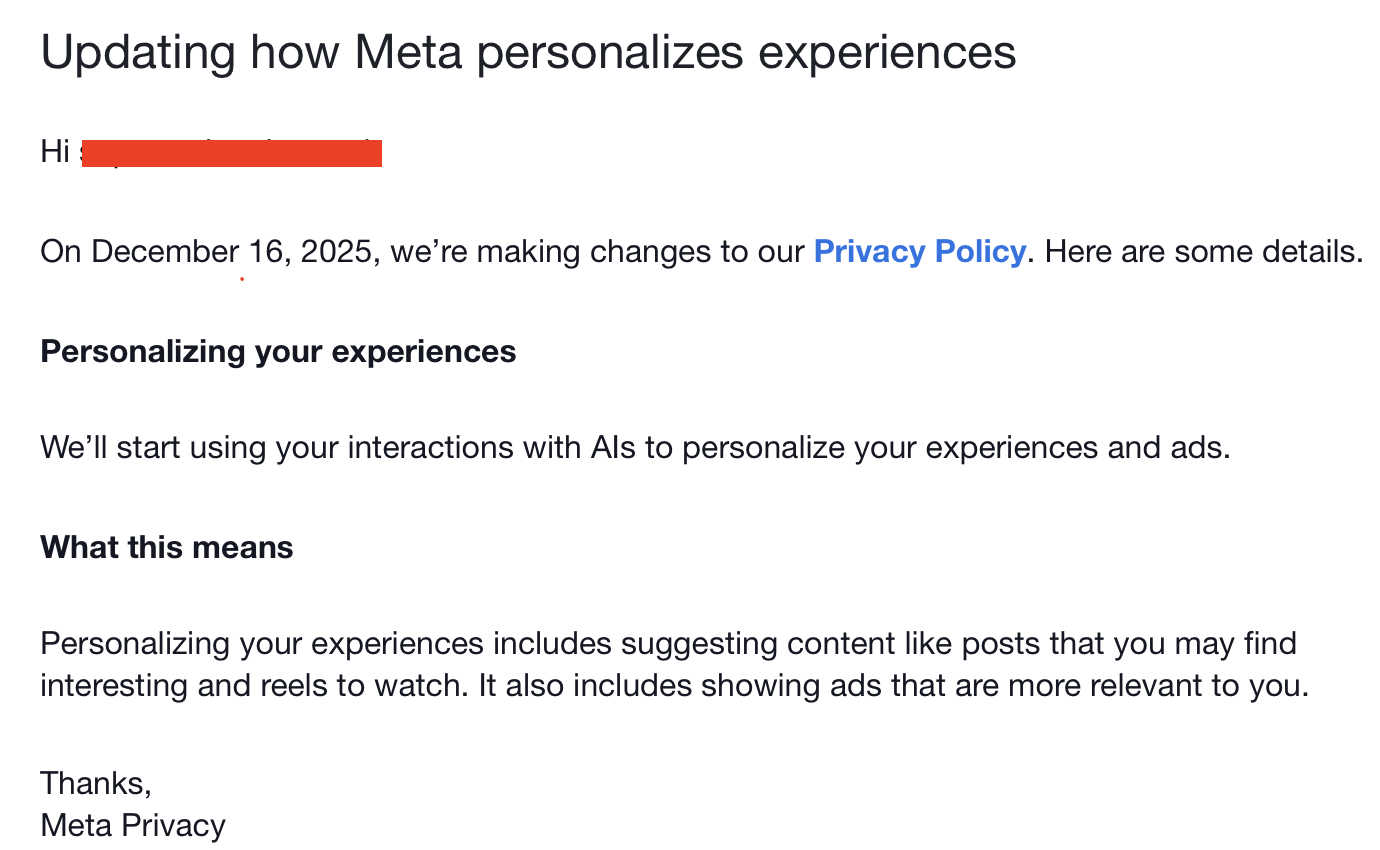
Task: Select the bold "Personalizing your experiences" heading
Action: [278, 351]
